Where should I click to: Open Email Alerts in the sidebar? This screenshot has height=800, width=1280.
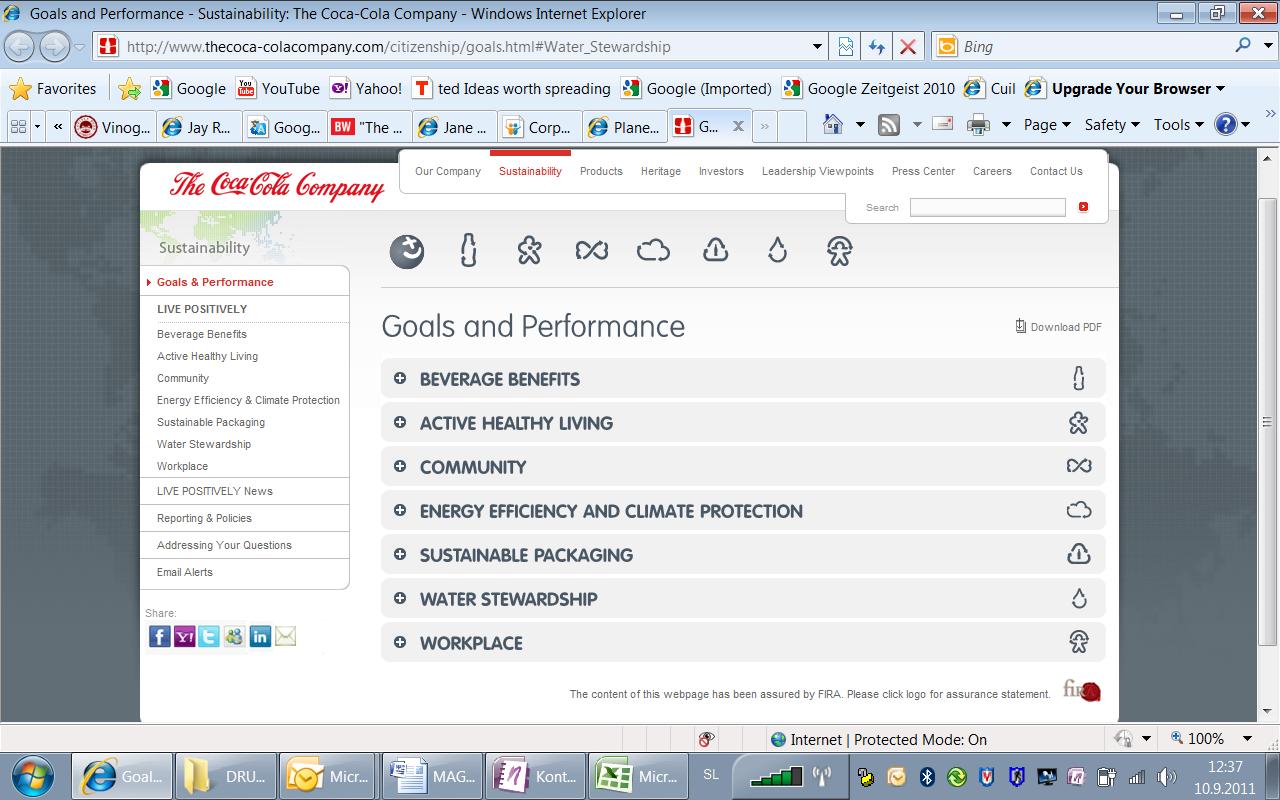click(185, 572)
